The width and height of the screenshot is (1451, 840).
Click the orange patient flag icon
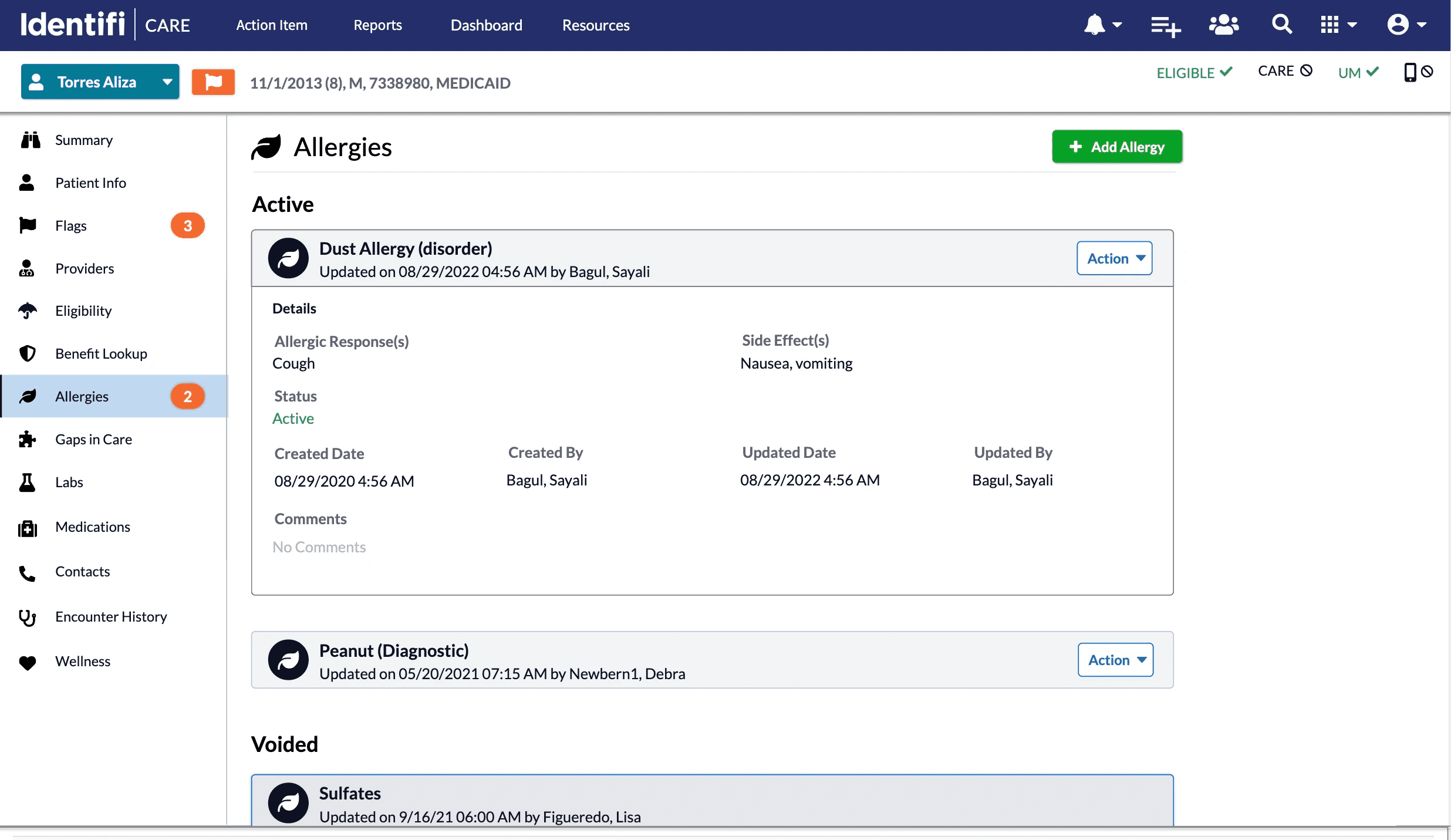point(213,82)
